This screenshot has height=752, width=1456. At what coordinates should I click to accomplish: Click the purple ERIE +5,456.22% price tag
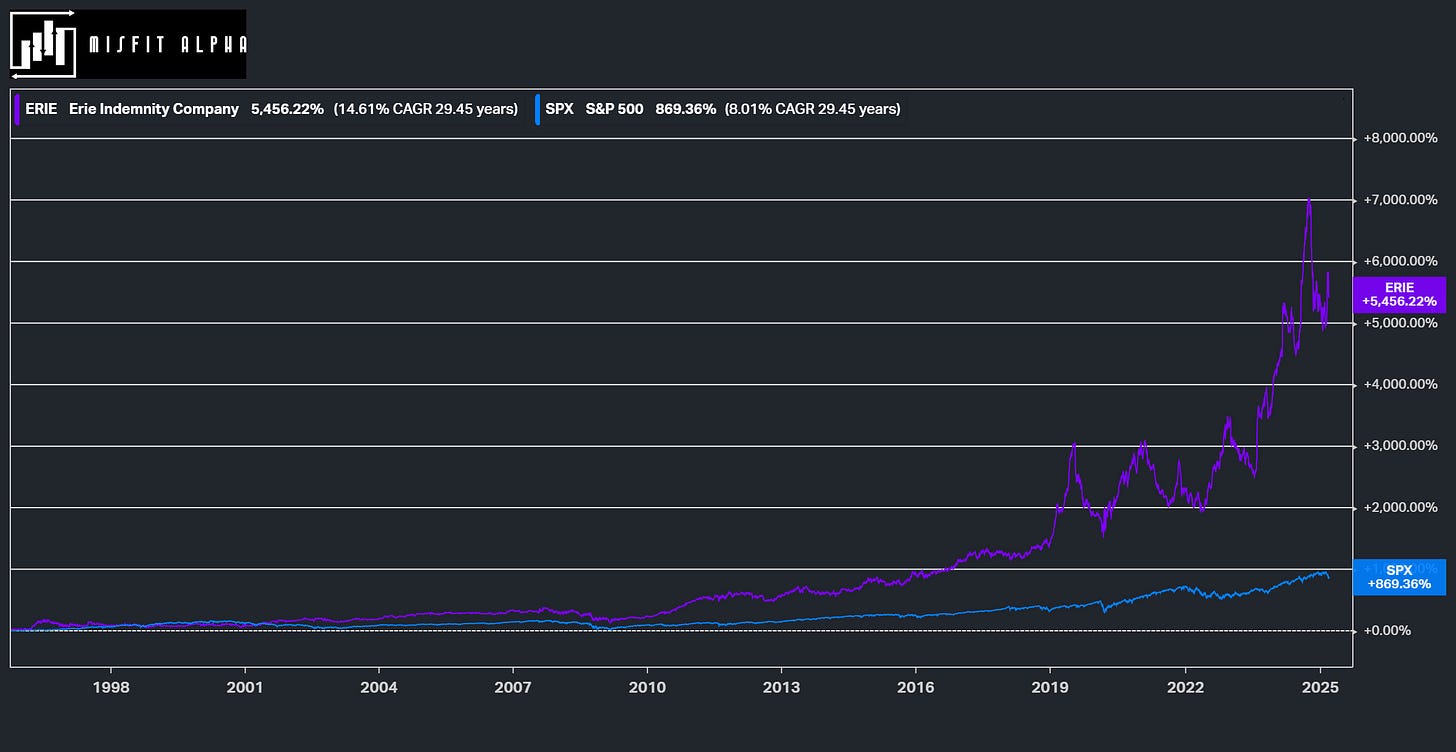(x=1399, y=295)
